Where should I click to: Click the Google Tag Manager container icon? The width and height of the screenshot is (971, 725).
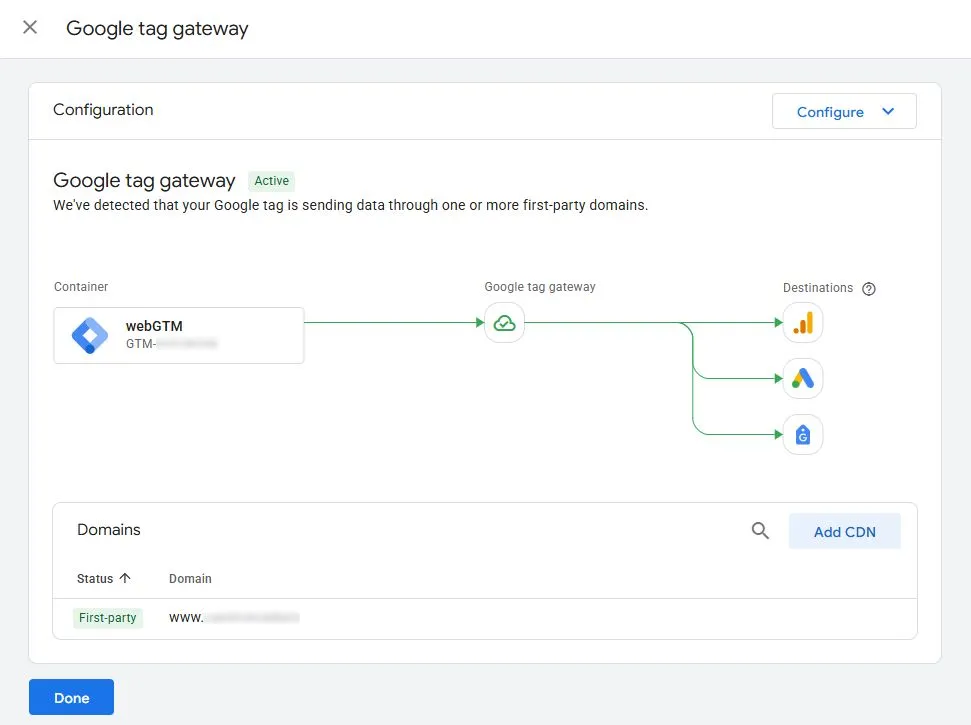click(x=90, y=335)
